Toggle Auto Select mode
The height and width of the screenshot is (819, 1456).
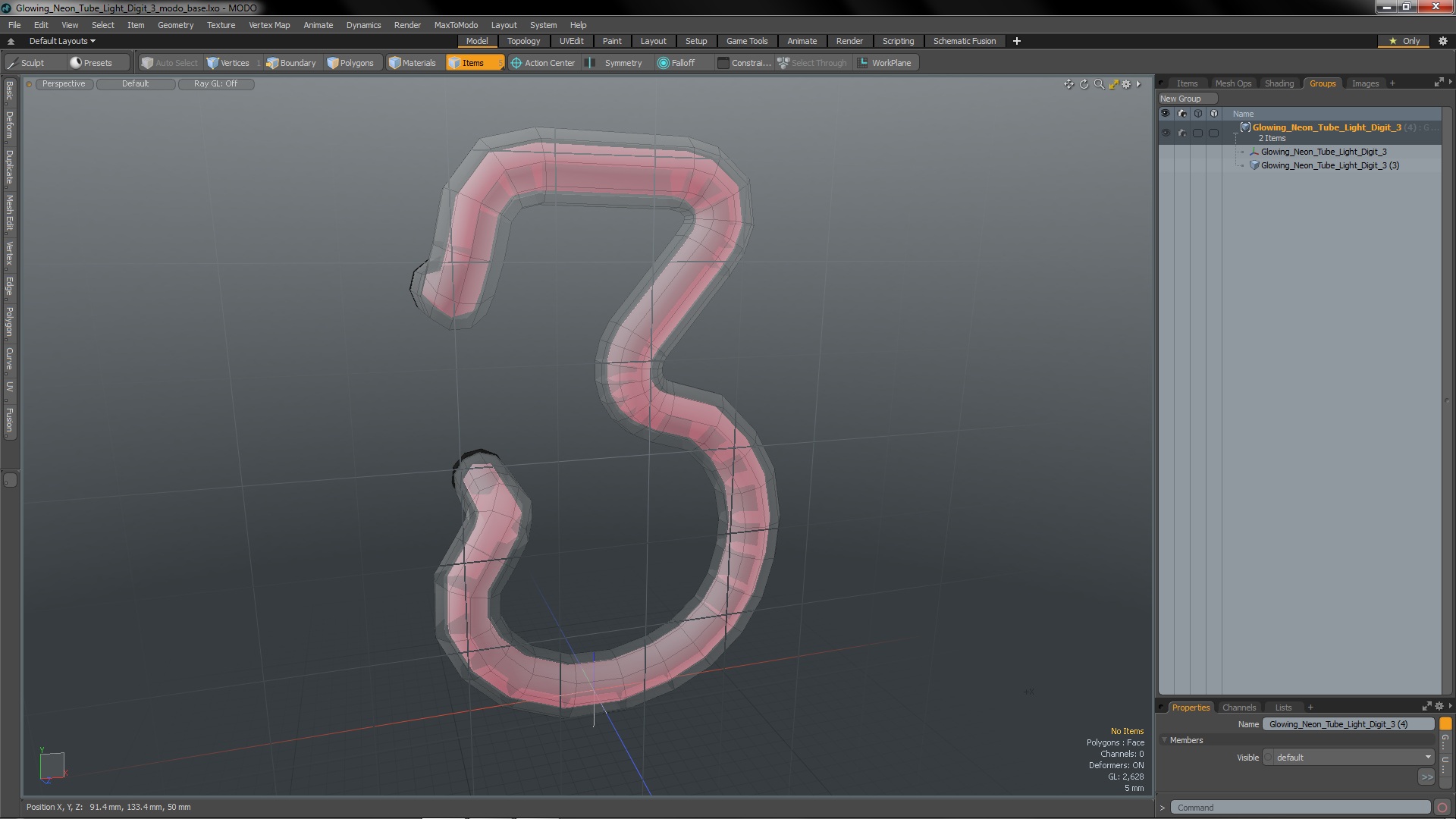[x=170, y=63]
